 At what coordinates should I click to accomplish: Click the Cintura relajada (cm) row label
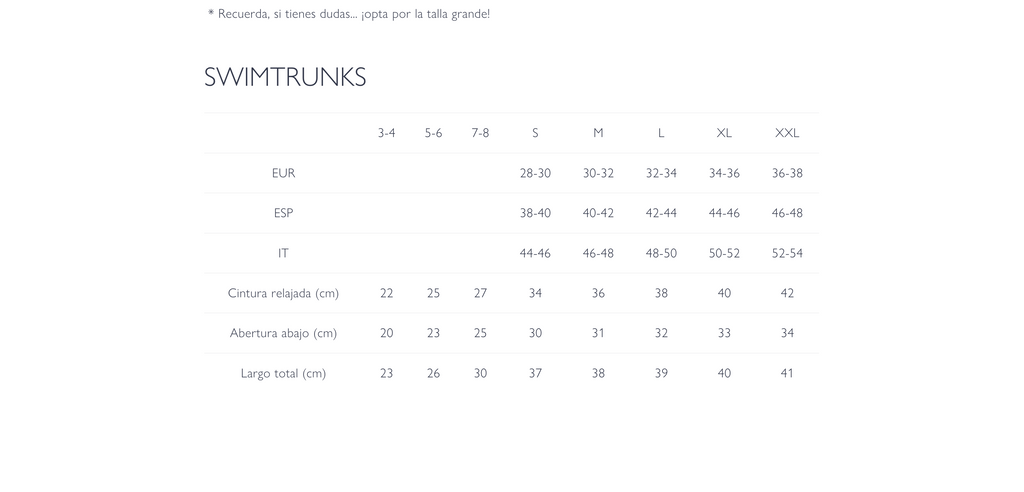[x=283, y=293]
